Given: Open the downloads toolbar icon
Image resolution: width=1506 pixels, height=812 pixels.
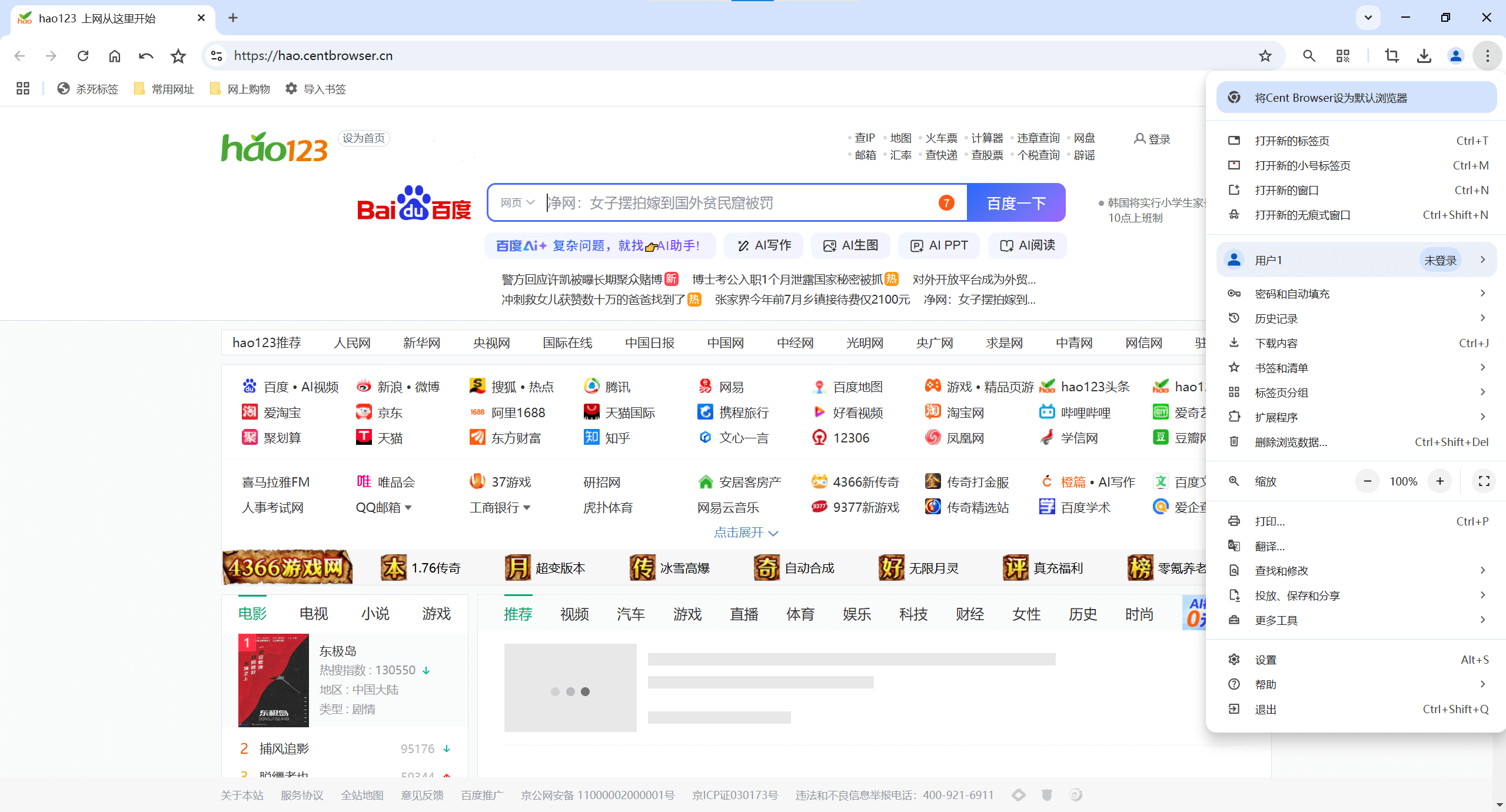Looking at the screenshot, I should click(1424, 56).
